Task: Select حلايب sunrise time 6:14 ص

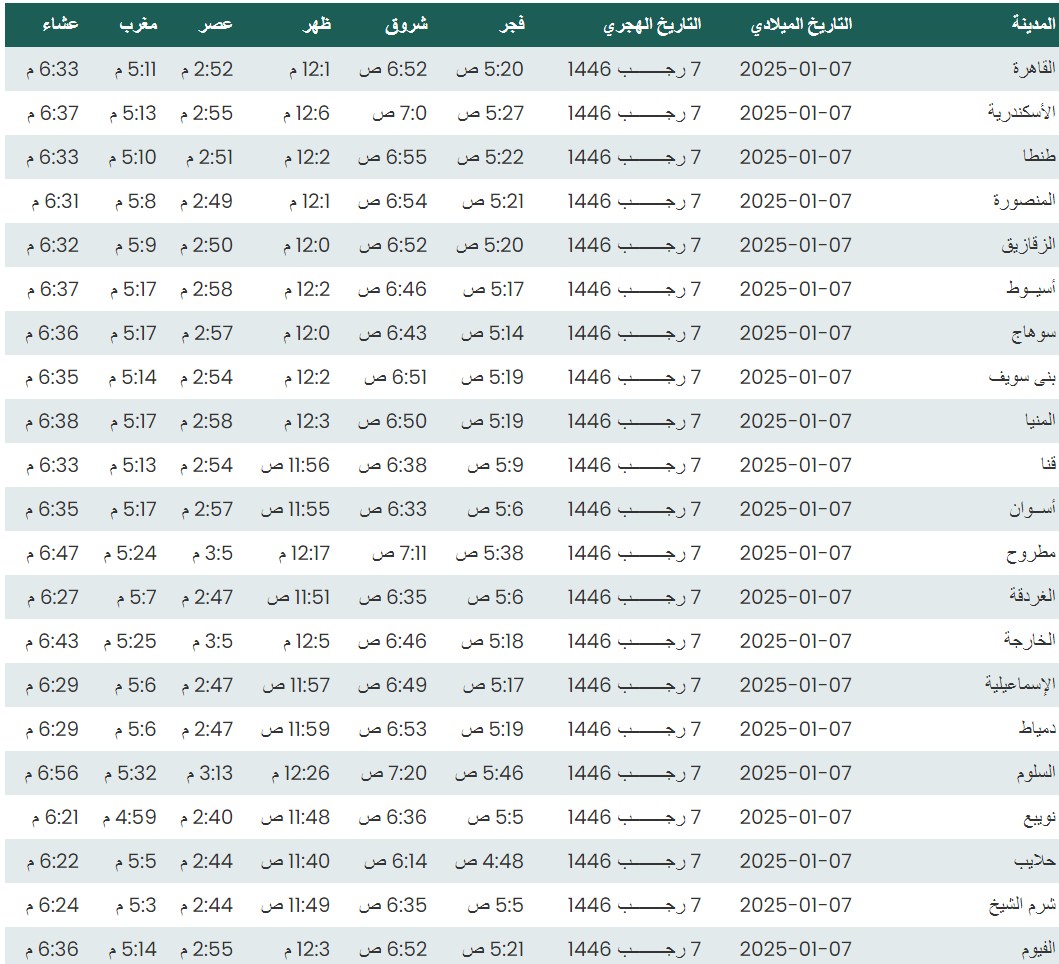Action: [x=393, y=861]
